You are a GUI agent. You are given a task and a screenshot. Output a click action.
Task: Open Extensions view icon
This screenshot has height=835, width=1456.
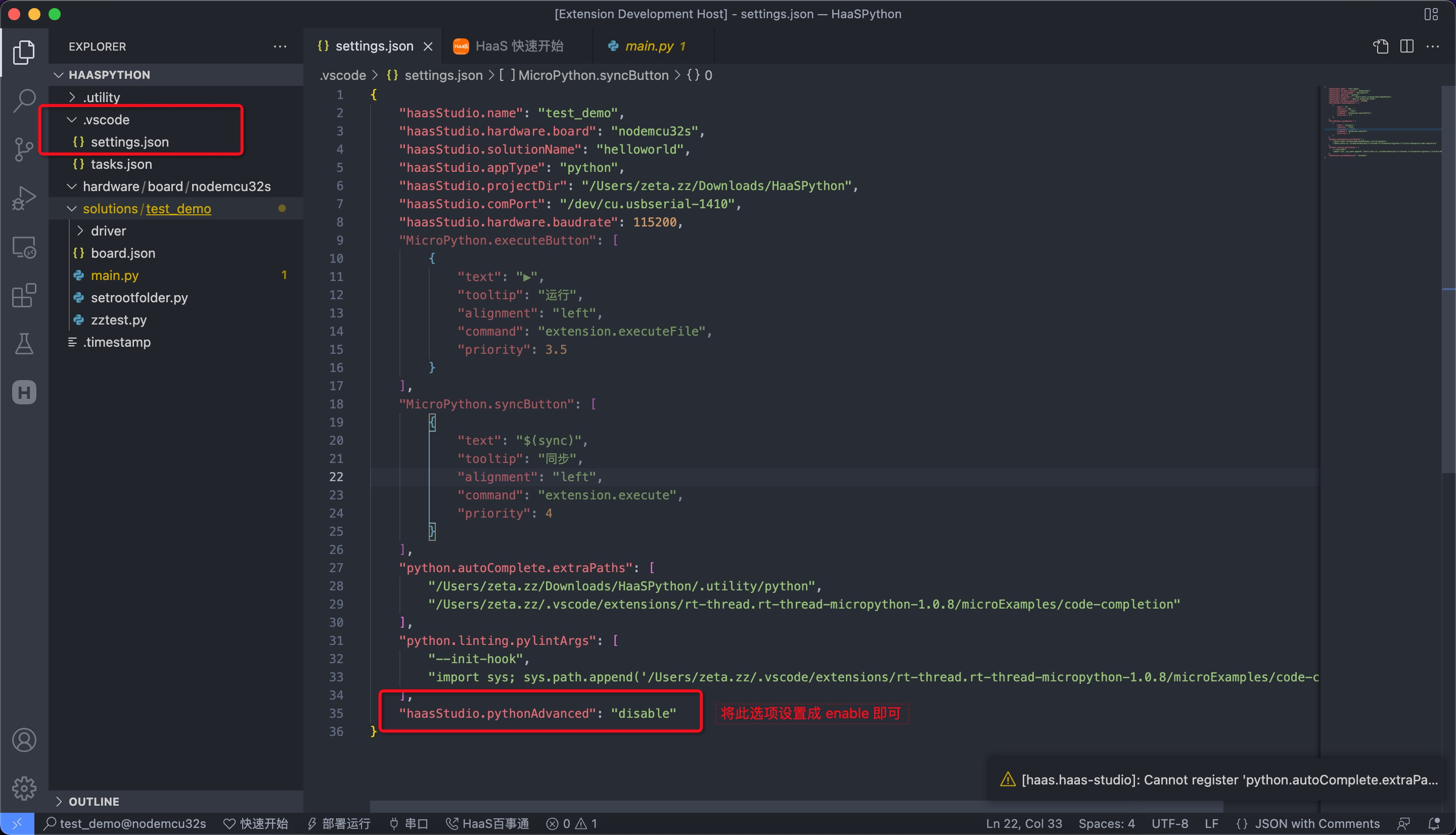pyautogui.click(x=24, y=295)
